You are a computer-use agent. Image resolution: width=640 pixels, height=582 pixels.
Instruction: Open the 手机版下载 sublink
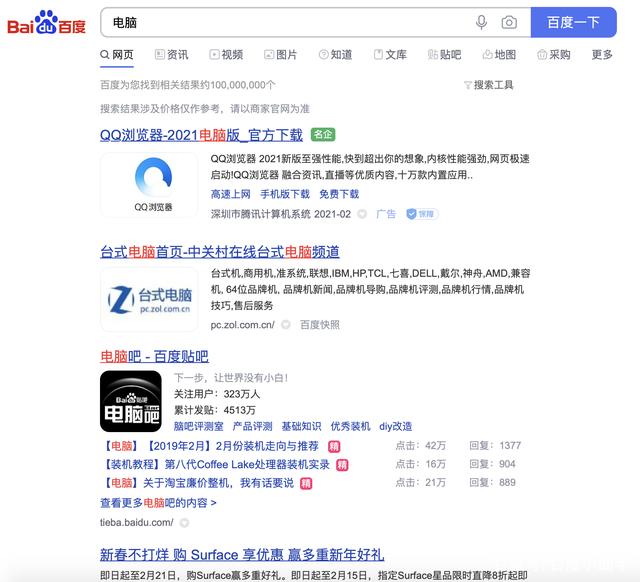285,194
